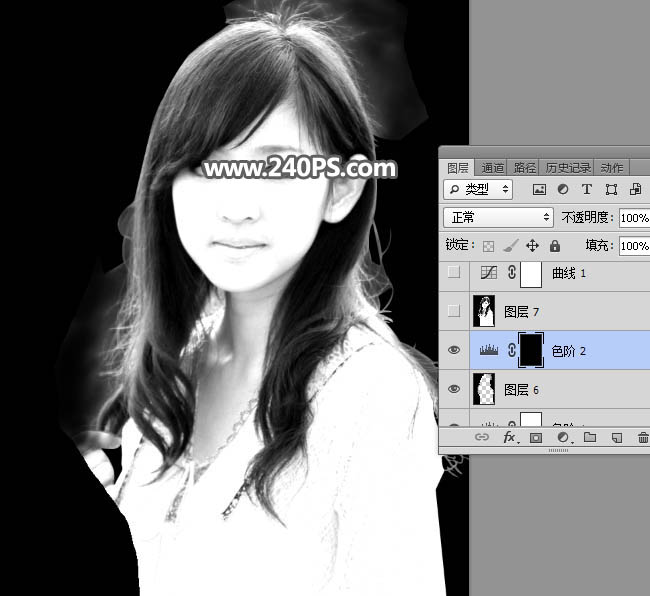Select the 图层 7 layer thumbnail

tap(484, 311)
